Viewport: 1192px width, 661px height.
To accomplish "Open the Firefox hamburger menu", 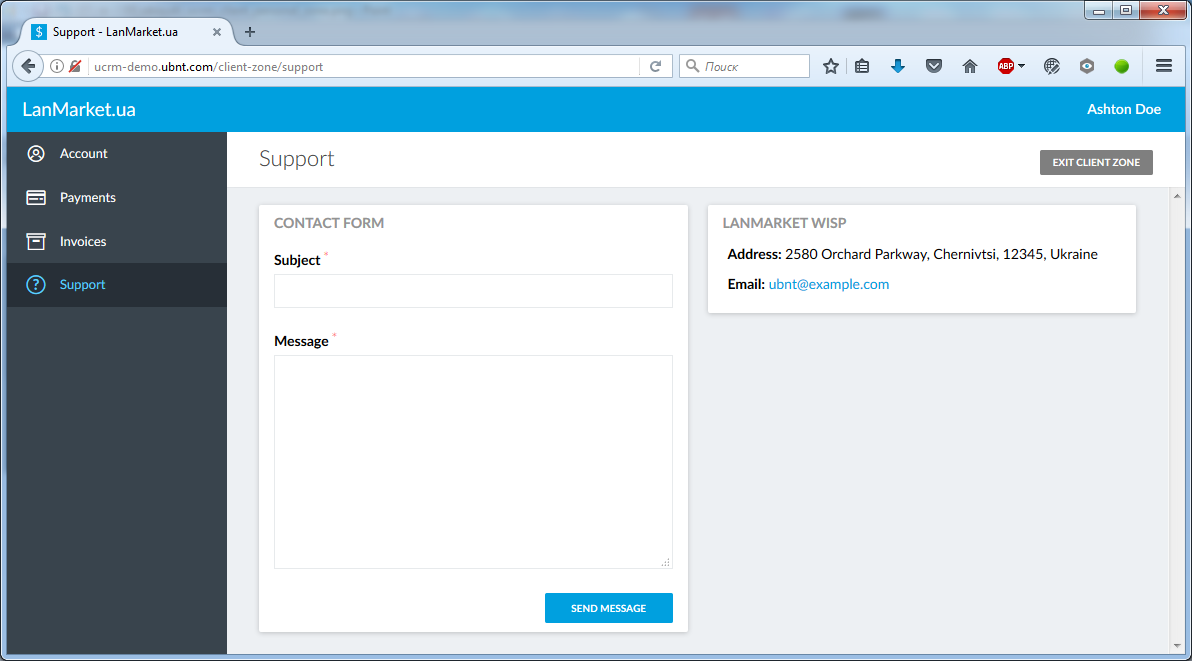I will pos(1163,66).
